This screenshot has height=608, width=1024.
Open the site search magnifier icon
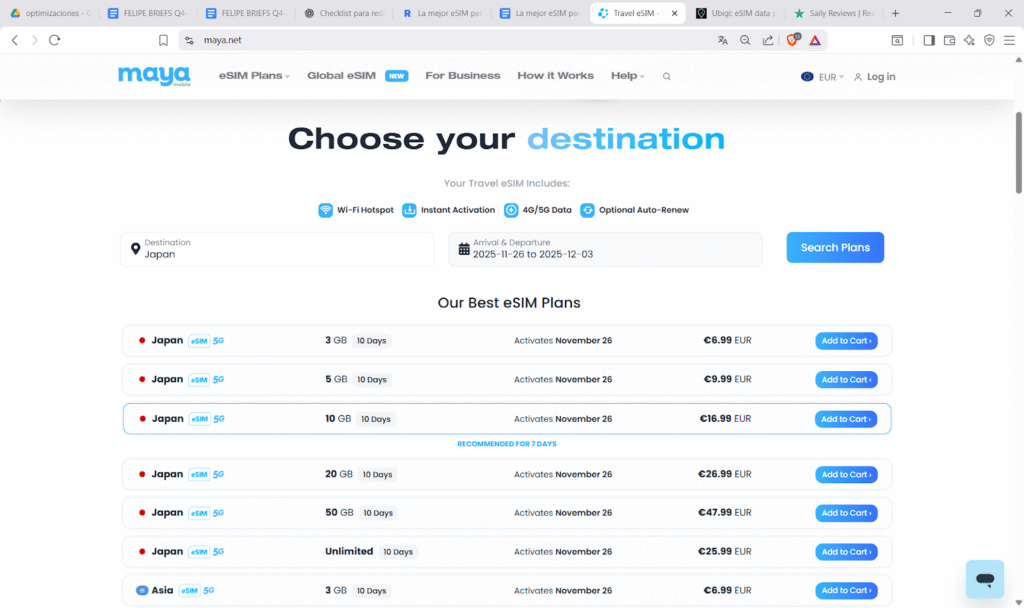tap(667, 76)
